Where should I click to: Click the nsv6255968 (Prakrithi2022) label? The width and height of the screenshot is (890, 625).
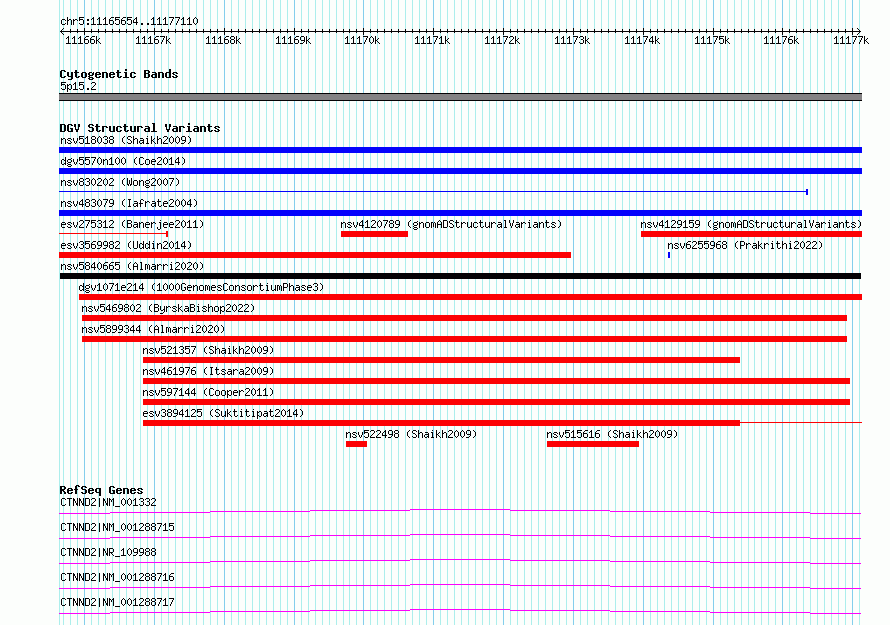tap(745, 245)
